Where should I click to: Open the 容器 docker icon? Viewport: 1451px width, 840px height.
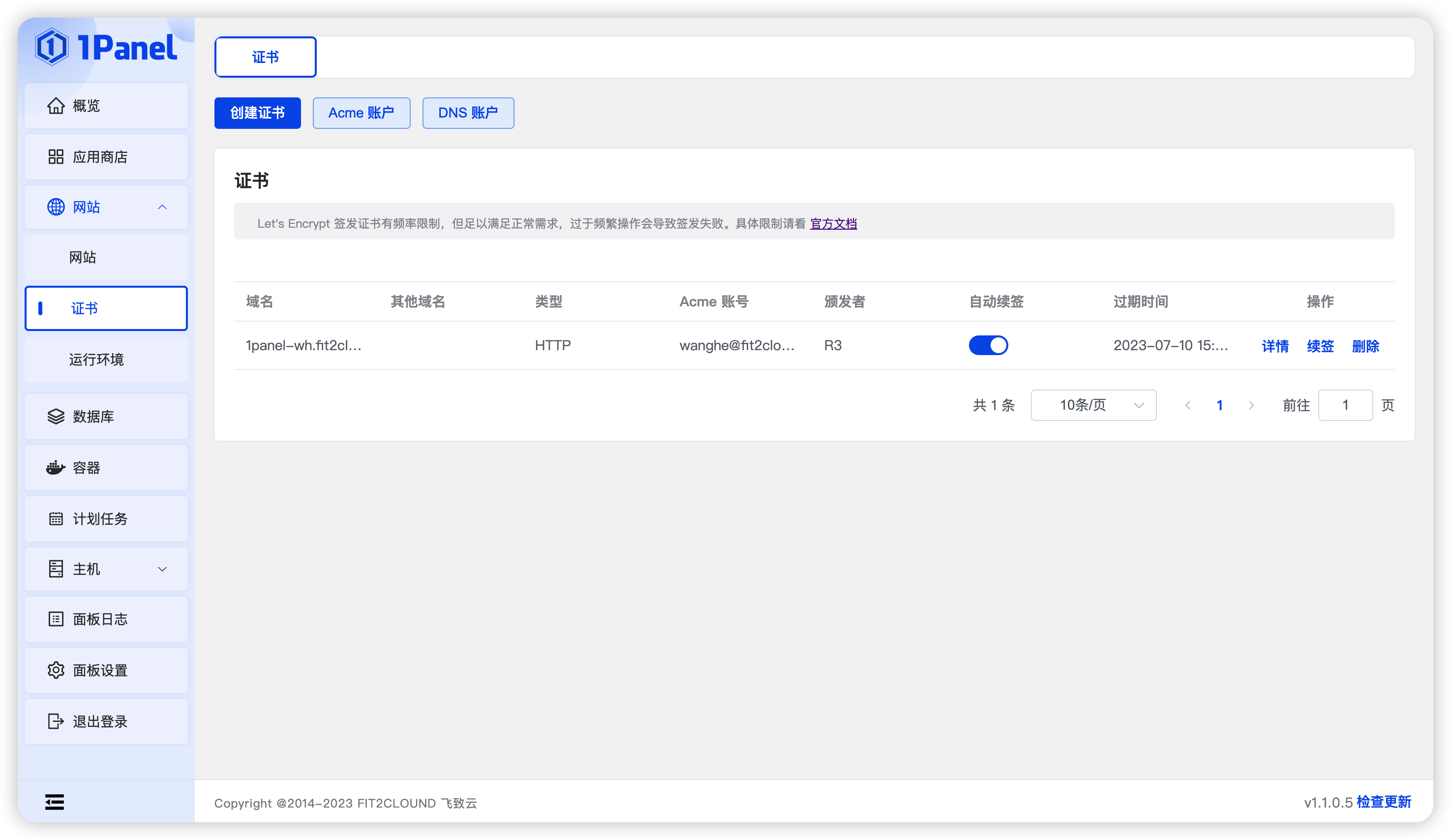coord(56,468)
